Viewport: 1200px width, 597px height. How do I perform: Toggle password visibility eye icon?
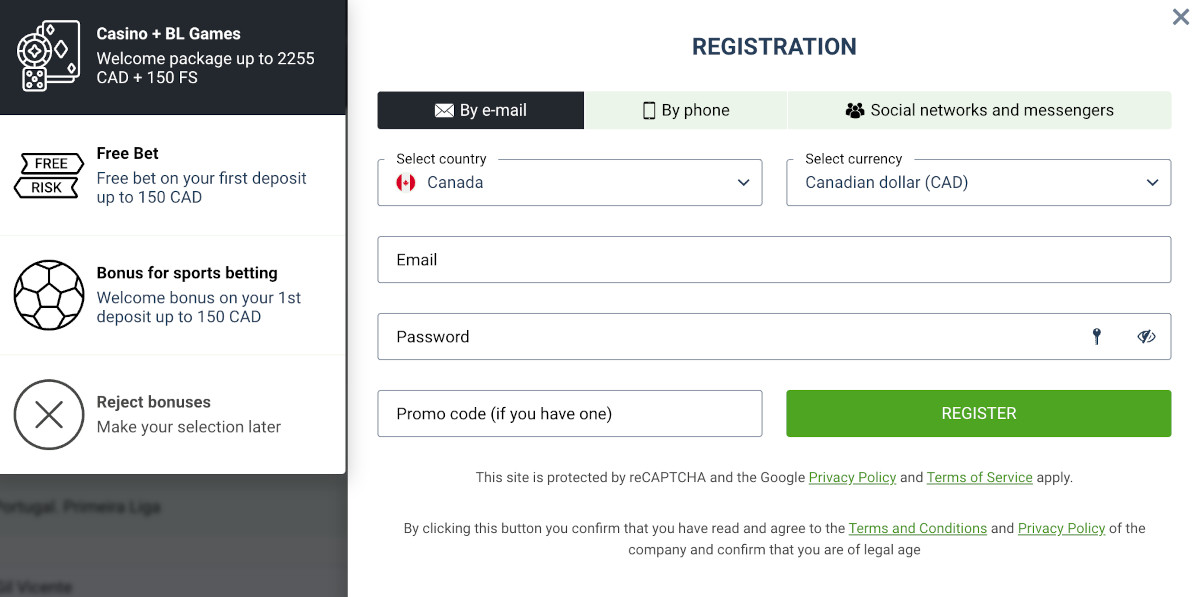pyautogui.click(x=1146, y=337)
